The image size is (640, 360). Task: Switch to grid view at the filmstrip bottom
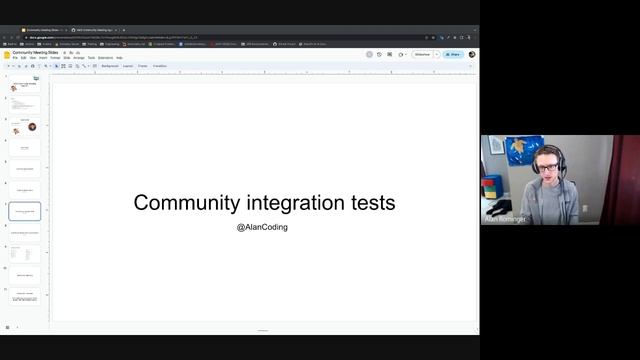coord(7,327)
